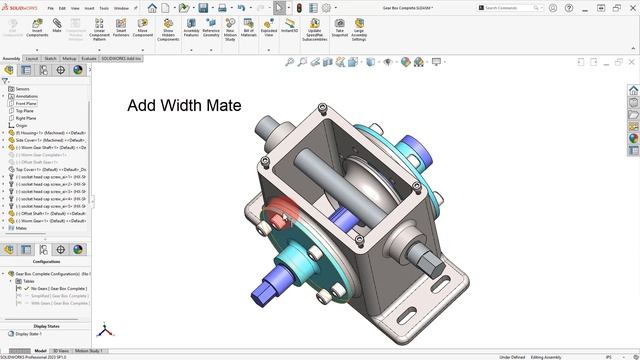The height and width of the screenshot is (360, 640).
Task: Expand the Housing<1> tree node
Action: 3,133
